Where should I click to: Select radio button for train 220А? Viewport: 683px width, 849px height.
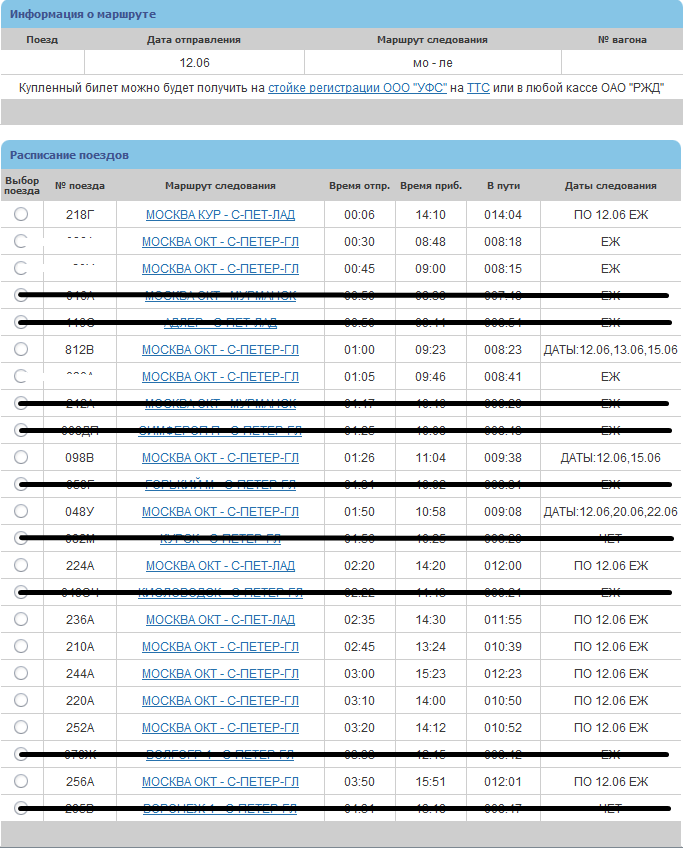click(x=21, y=700)
